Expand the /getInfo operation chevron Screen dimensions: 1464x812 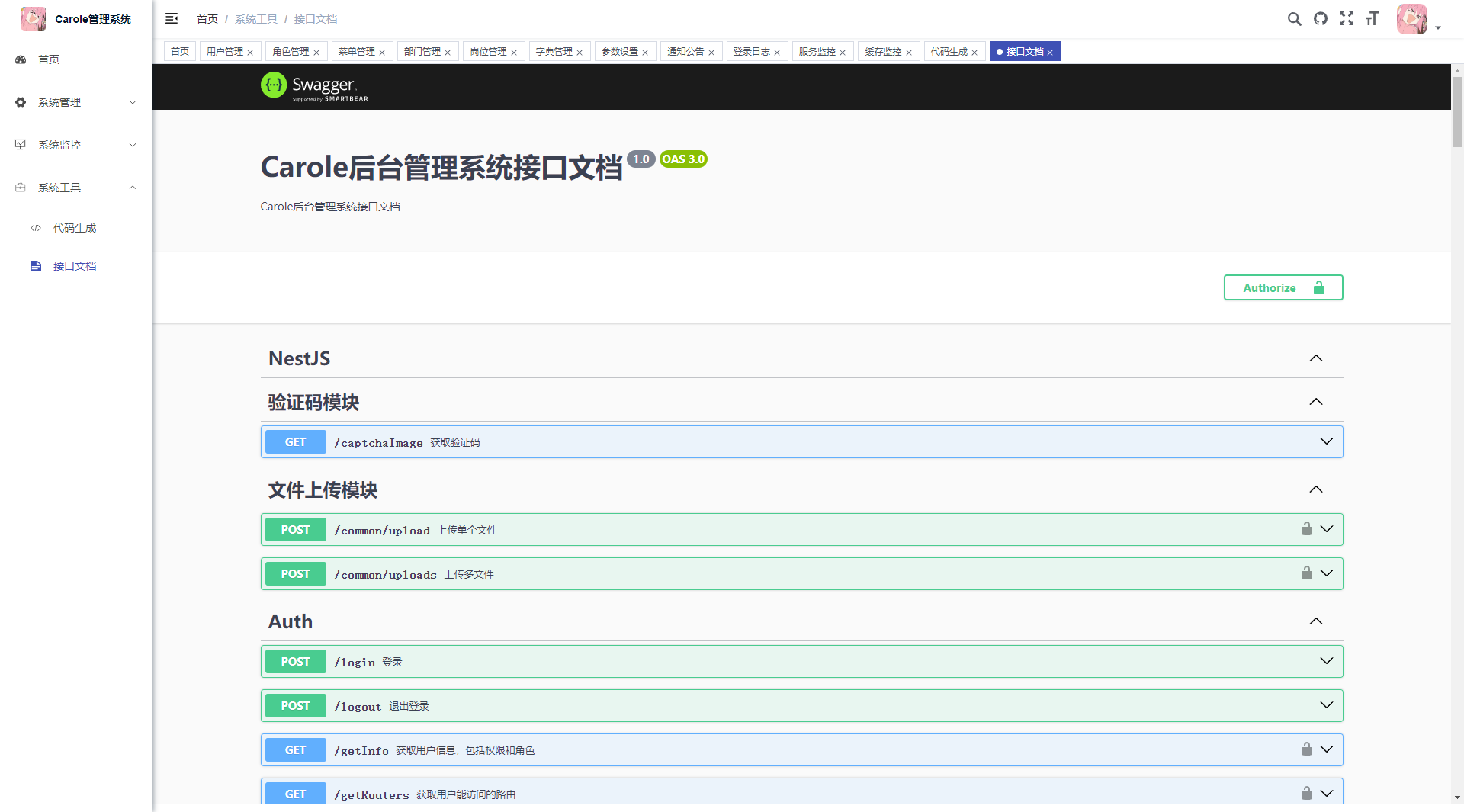(1327, 749)
